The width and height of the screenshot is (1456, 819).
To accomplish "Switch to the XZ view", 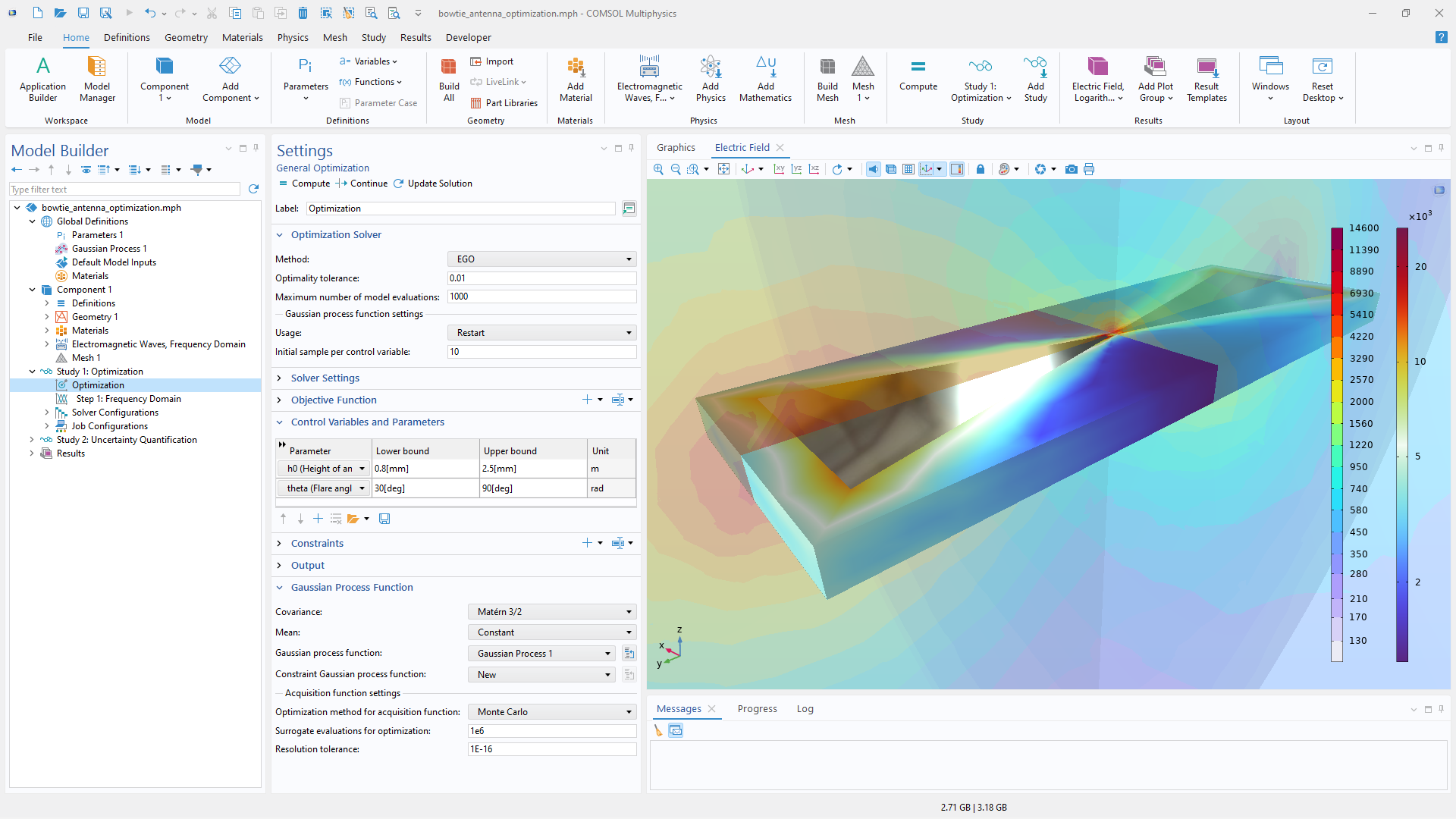I will (814, 169).
